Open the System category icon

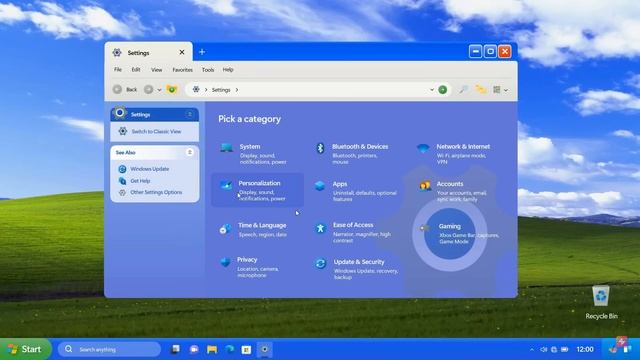point(227,147)
